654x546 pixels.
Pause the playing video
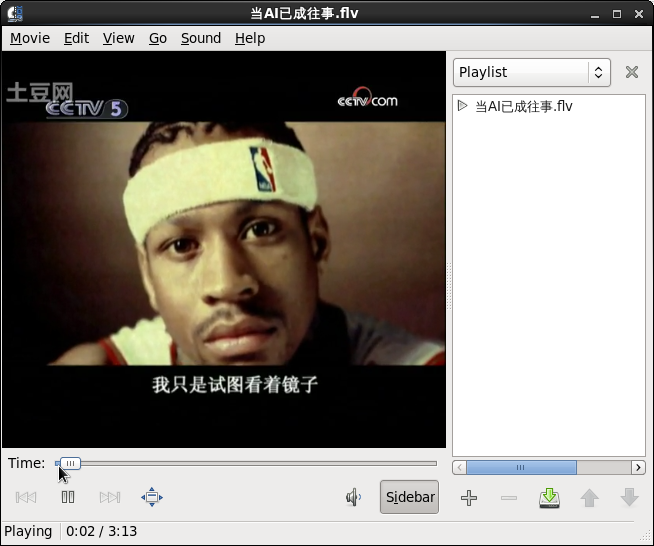tap(68, 497)
